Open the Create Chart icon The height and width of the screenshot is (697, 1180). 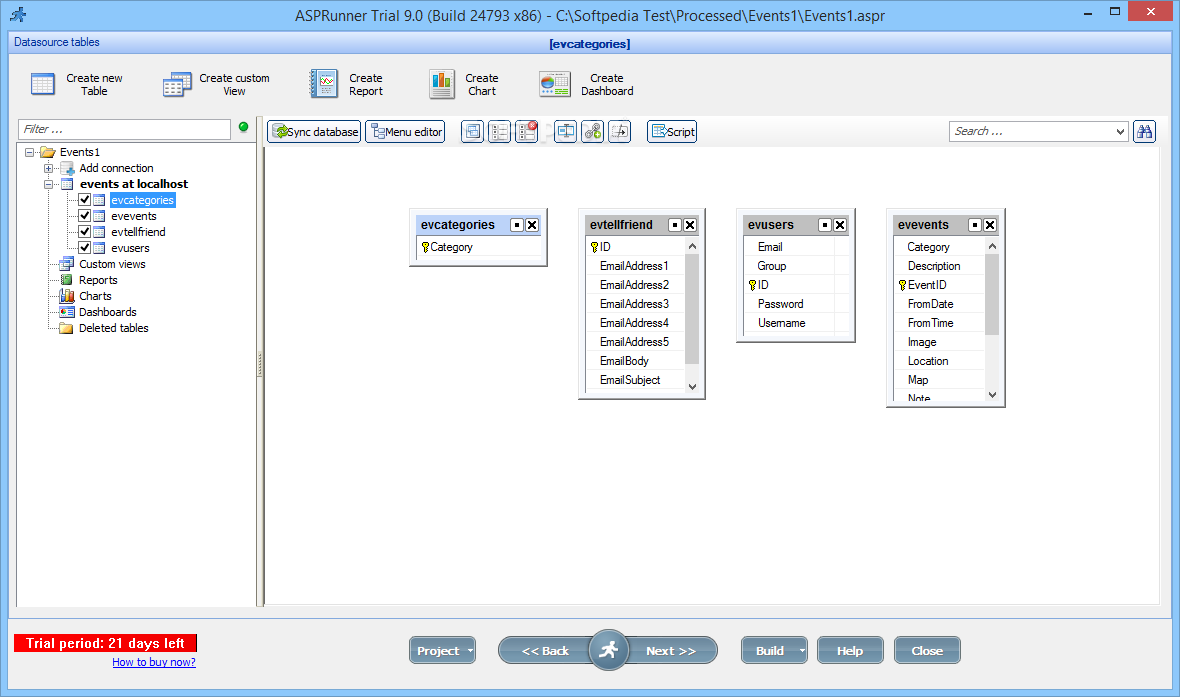[442, 84]
